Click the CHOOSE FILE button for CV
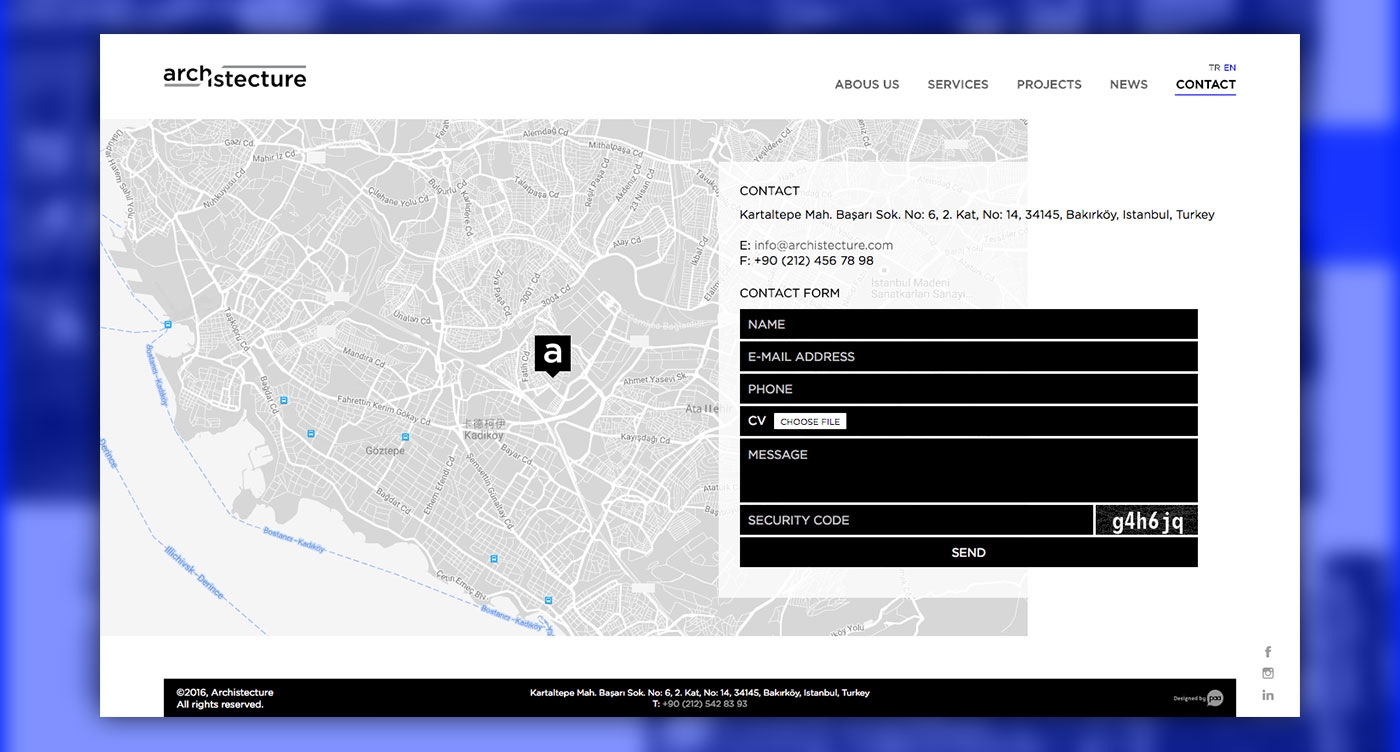The height and width of the screenshot is (752, 1400). [810, 422]
